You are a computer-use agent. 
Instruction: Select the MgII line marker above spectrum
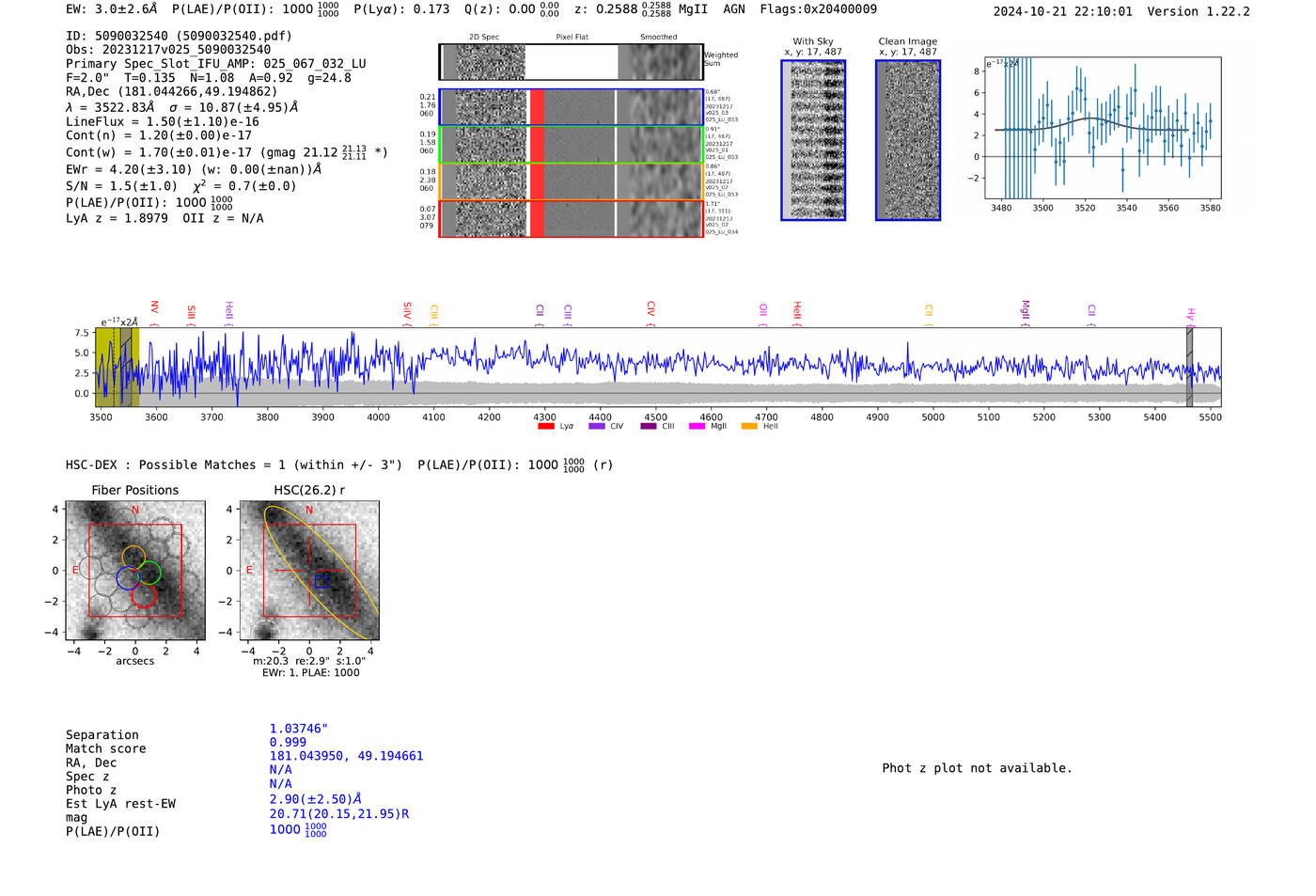tap(1025, 313)
